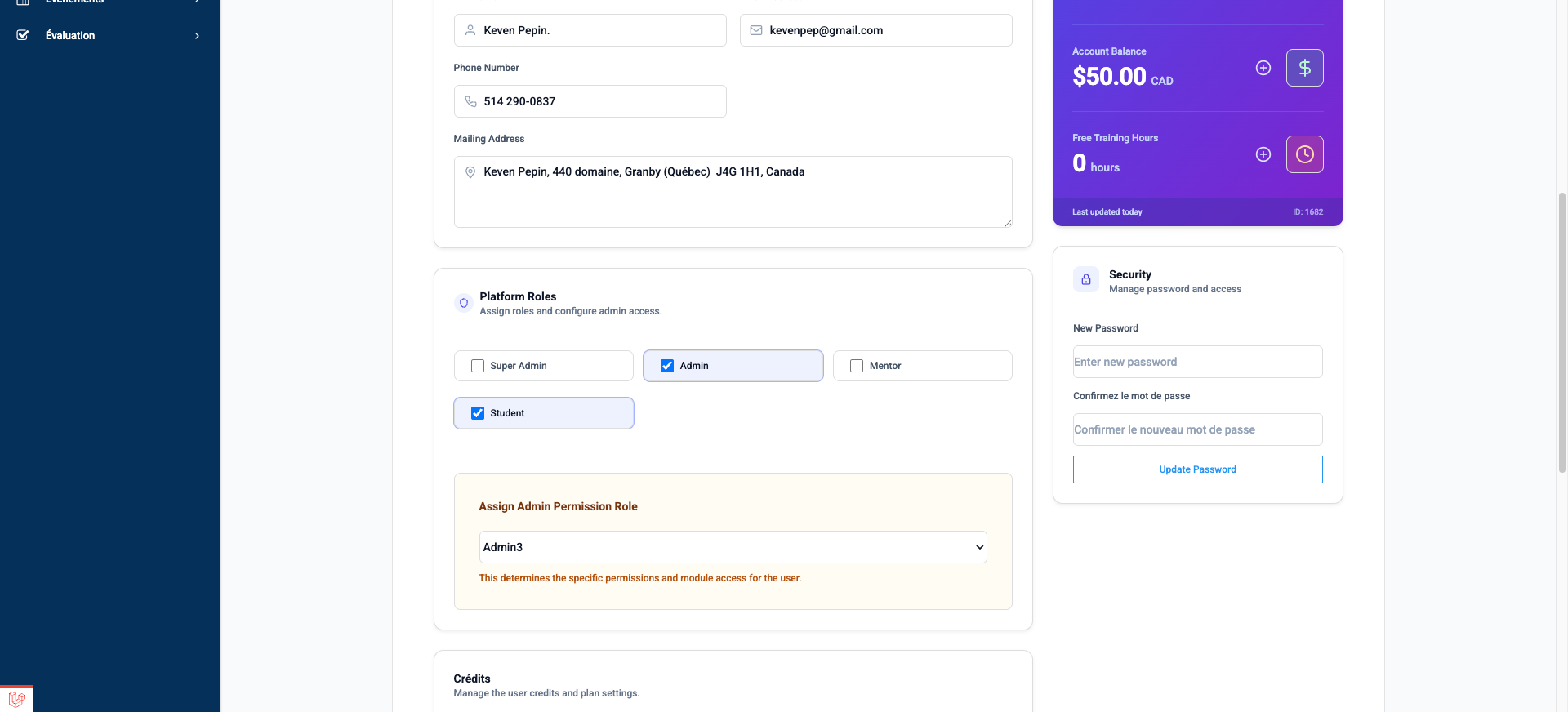
Task: Click the New Password input field
Action: 1197,362
